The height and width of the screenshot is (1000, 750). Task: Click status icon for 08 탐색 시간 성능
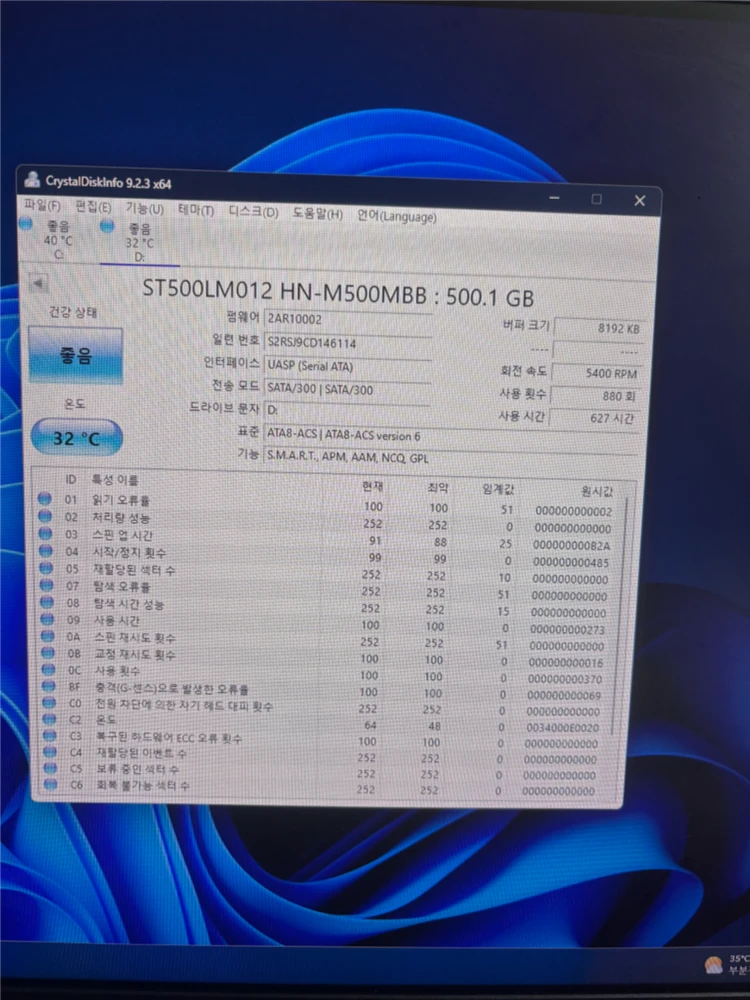tap(47, 602)
